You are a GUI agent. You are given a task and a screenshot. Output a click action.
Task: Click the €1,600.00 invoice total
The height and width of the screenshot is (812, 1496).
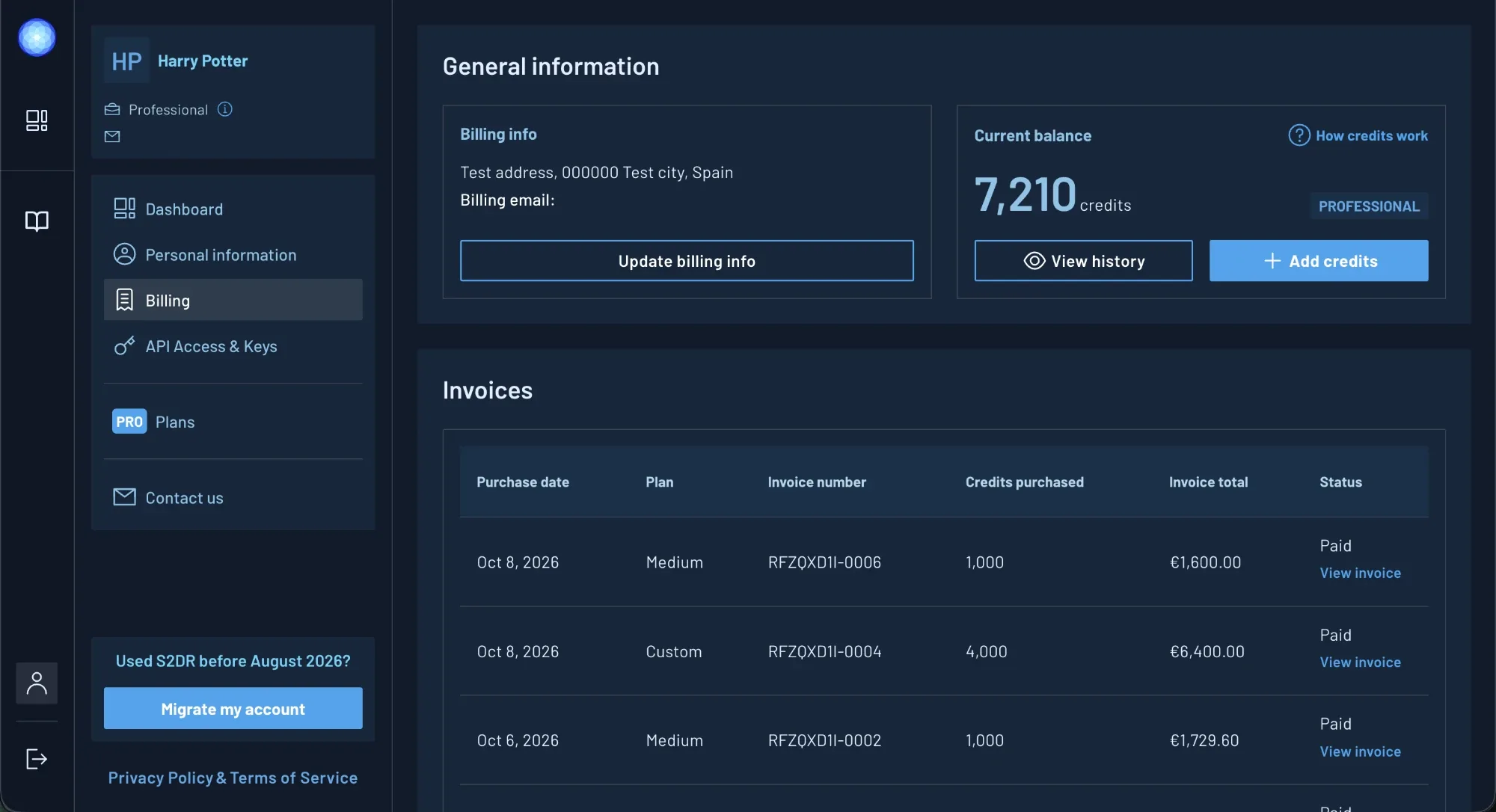click(1205, 562)
